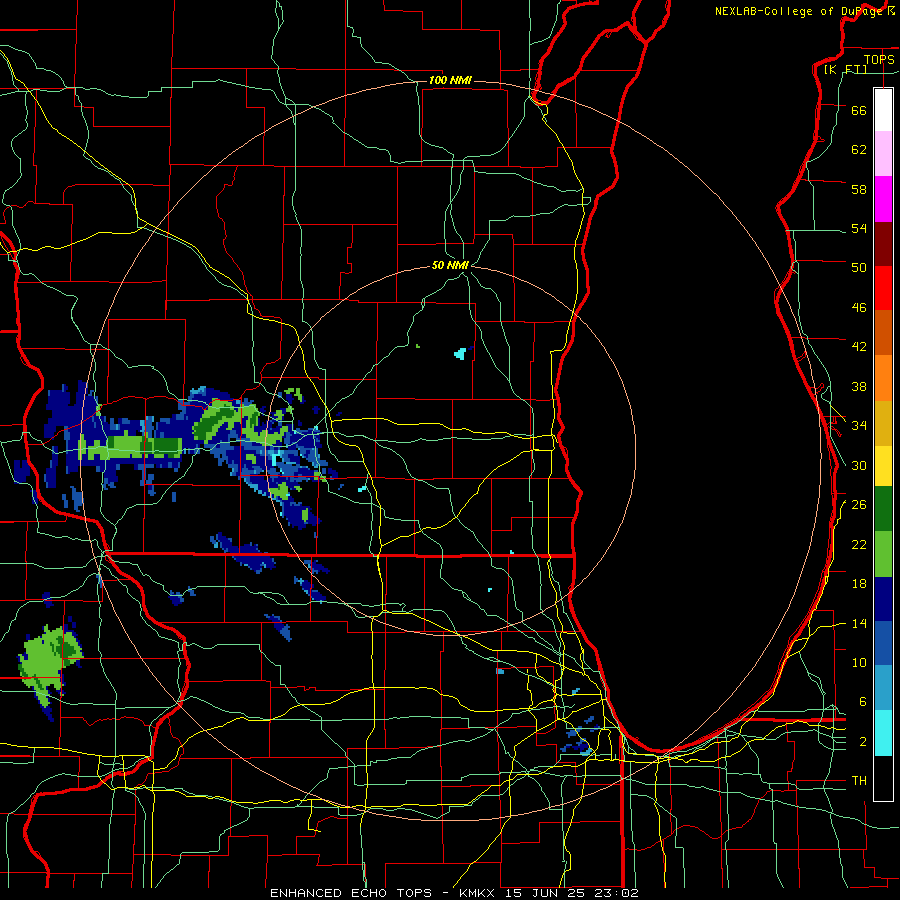Click the '58' legend scale label
Screen dimensions: 900x900
click(x=859, y=189)
